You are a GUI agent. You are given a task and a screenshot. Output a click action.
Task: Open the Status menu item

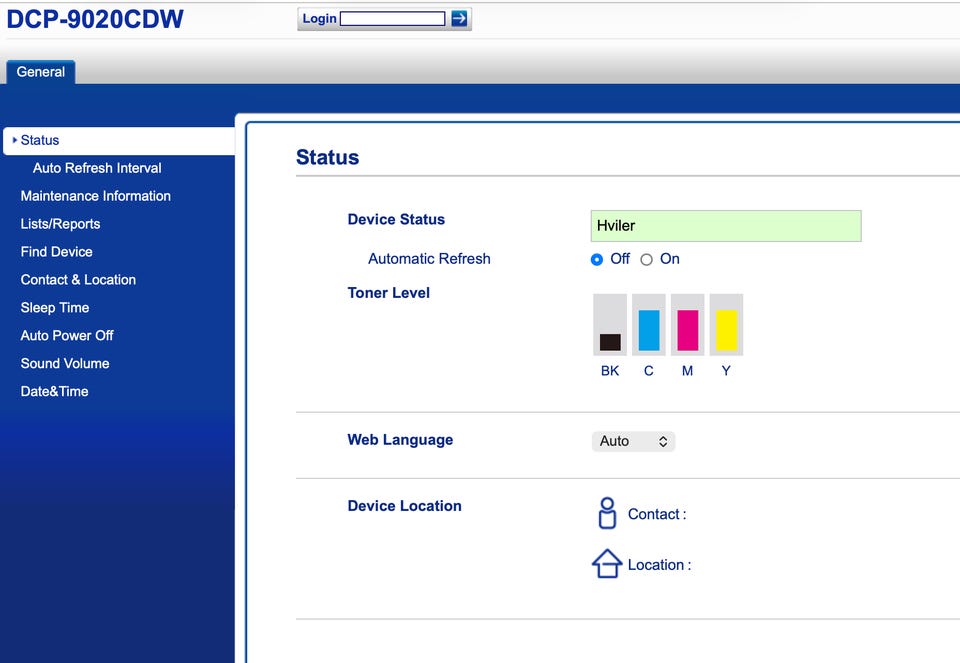click(x=119, y=141)
